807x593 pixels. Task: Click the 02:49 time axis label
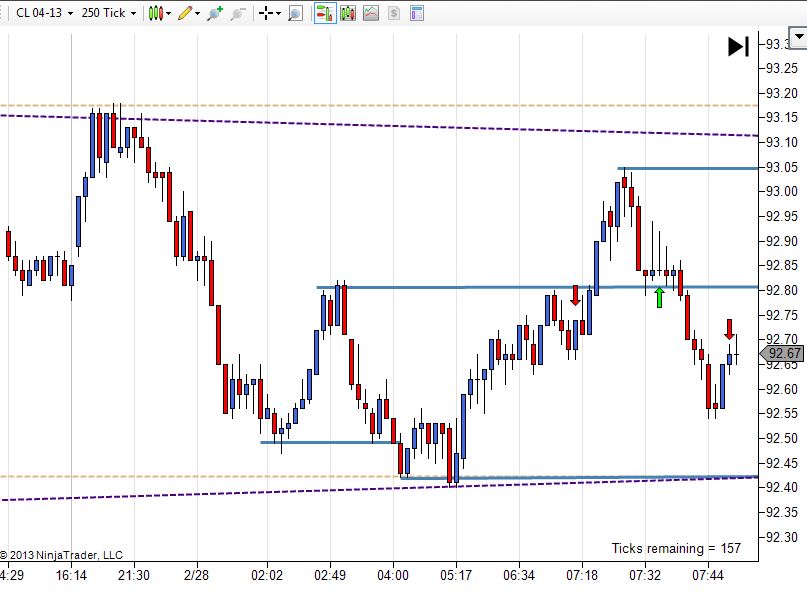[x=330, y=575]
